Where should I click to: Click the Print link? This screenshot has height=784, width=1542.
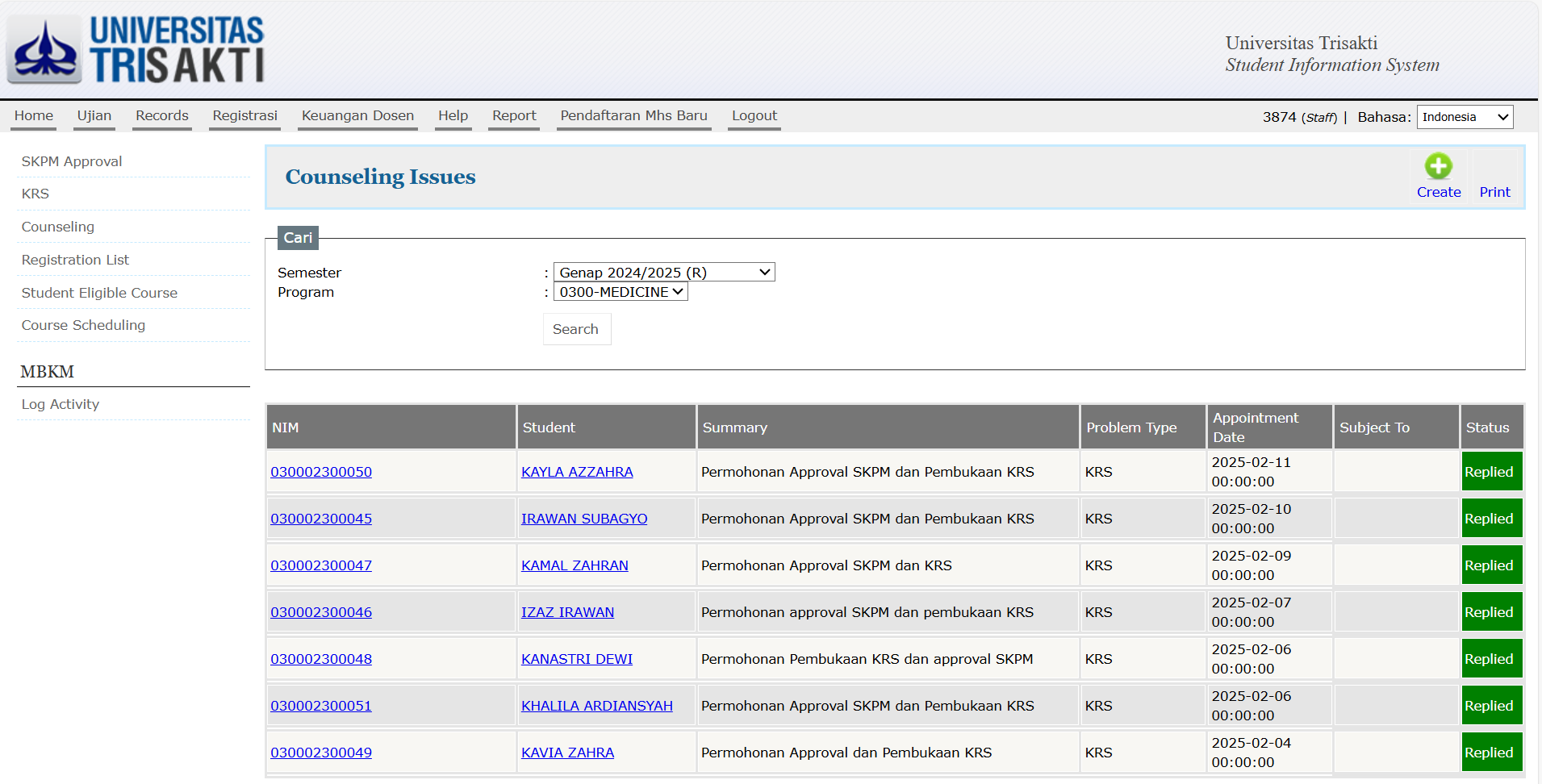[x=1494, y=192]
